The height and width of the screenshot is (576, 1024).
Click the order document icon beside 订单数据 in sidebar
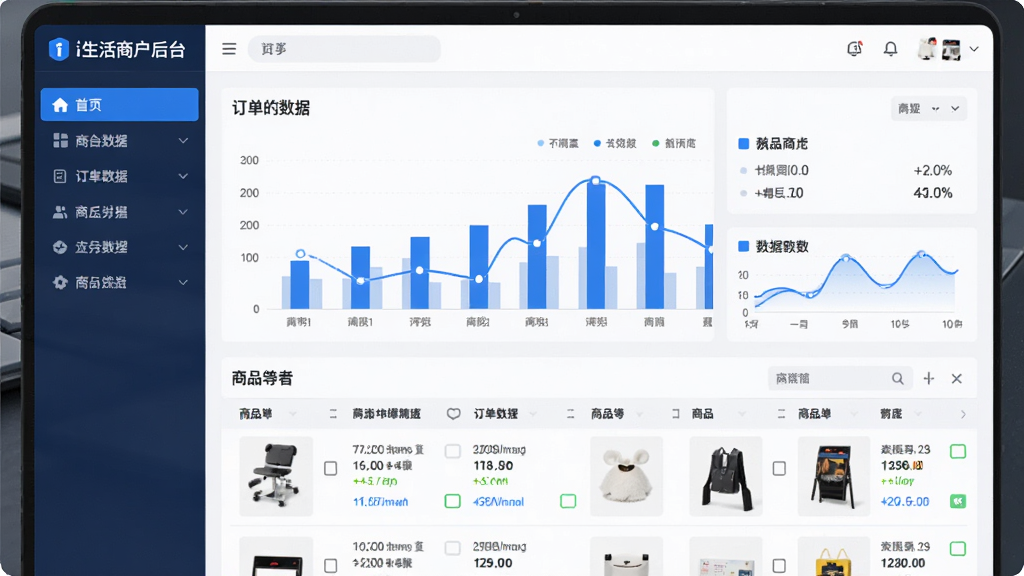[x=59, y=176]
